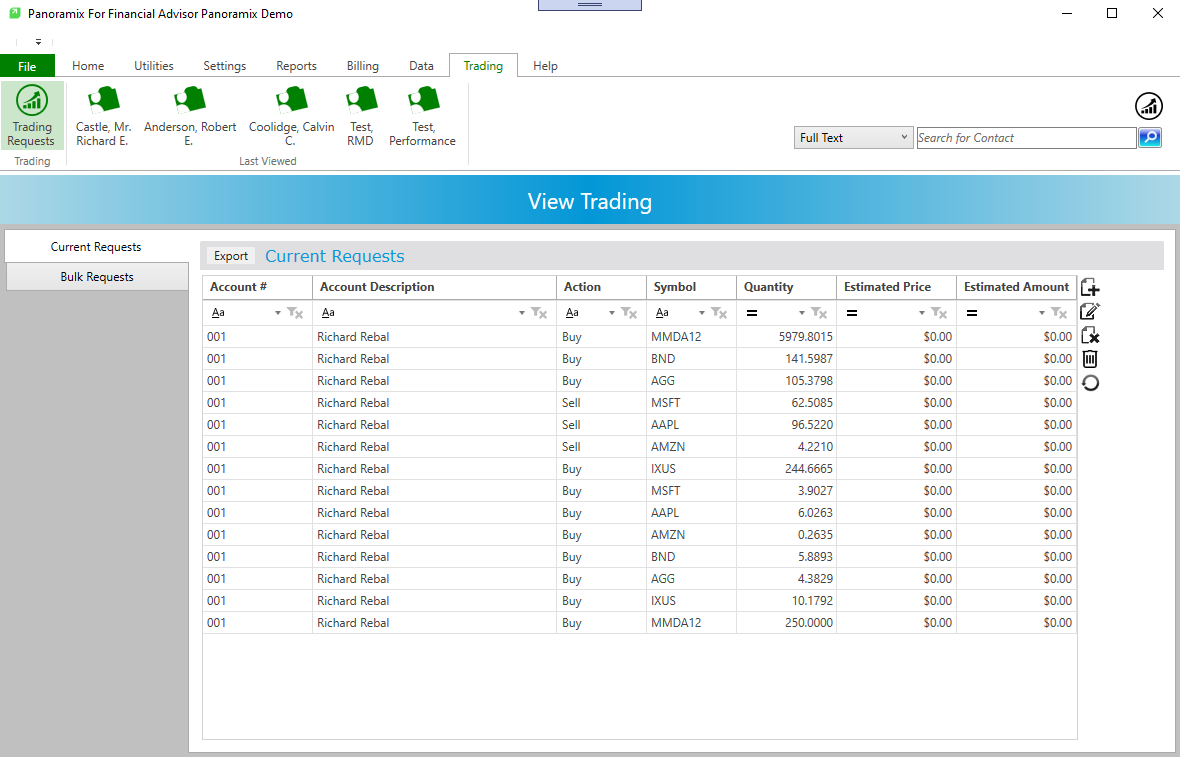Switch to the Settings ribbon tab
Image resolution: width=1180 pixels, height=757 pixels.
tap(224, 66)
